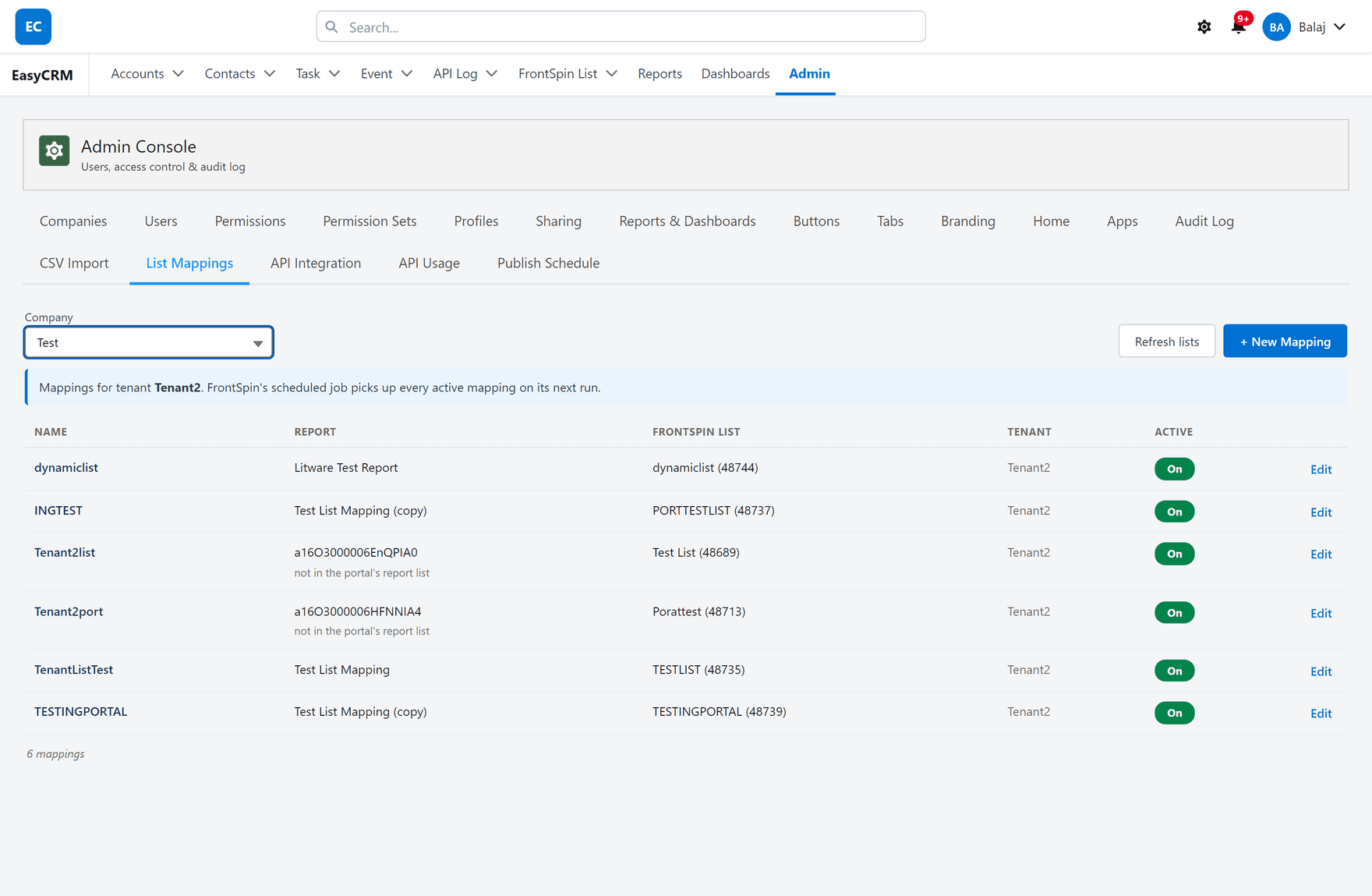1372x896 pixels.
Task: Switch to the Sharing tab
Action: (x=558, y=221)
